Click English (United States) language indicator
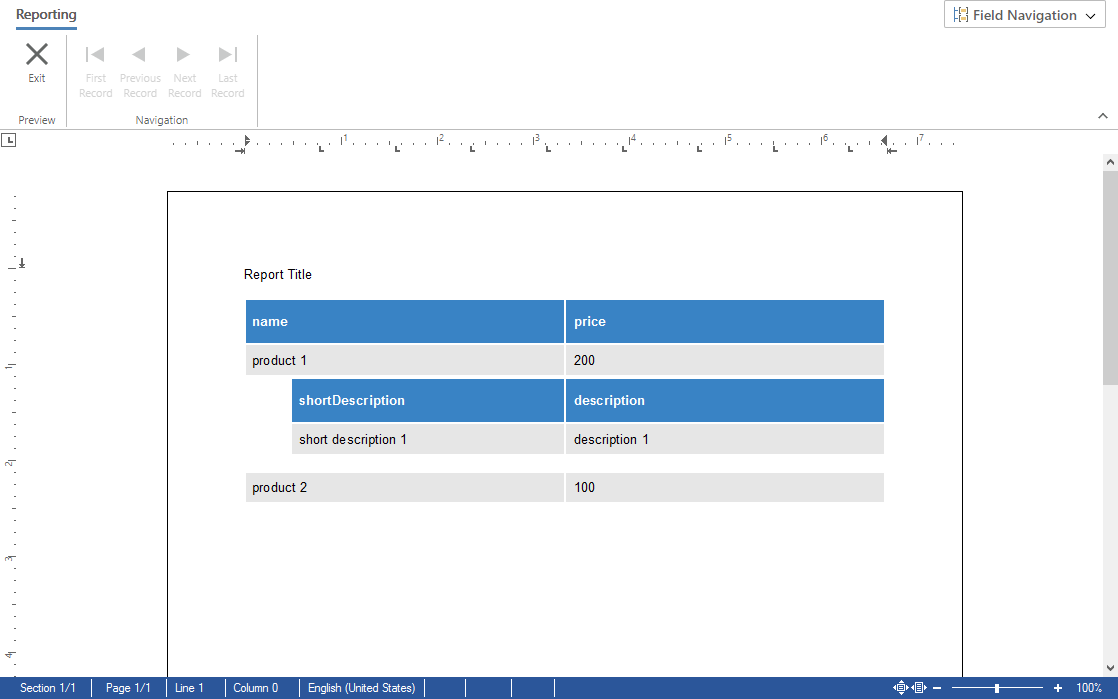1118x699 pixels. [361, 688]
